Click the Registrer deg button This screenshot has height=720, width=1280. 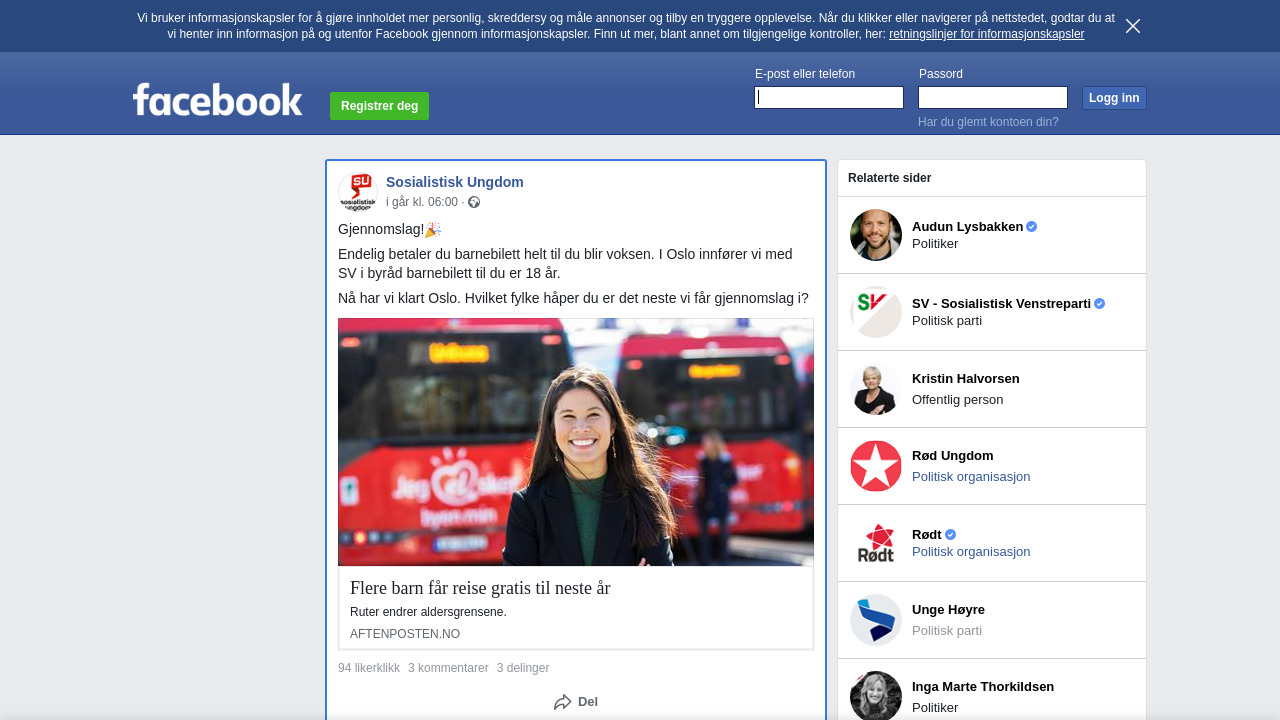[379, 106]
